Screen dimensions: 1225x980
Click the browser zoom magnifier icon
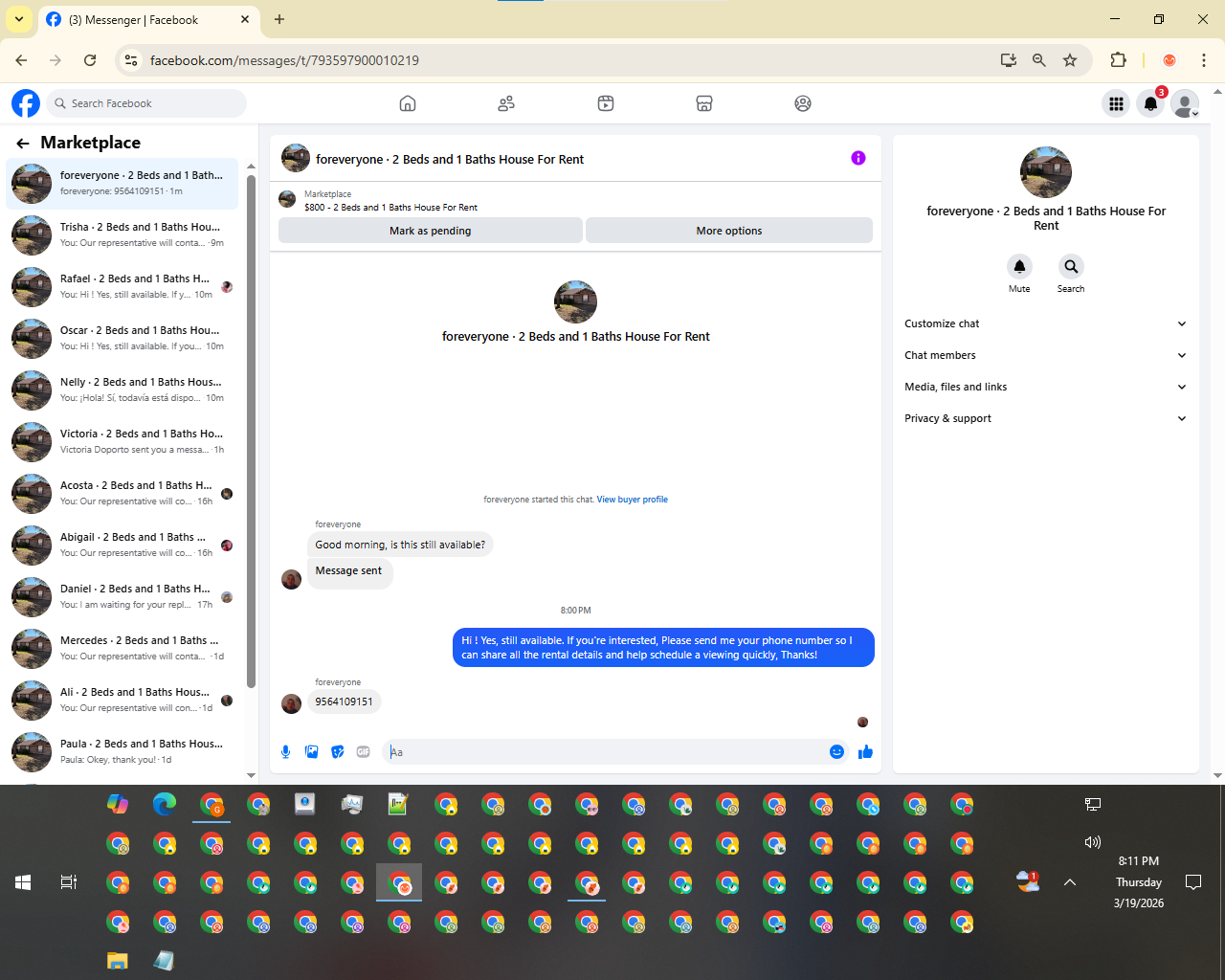[x=1039, y=60]
